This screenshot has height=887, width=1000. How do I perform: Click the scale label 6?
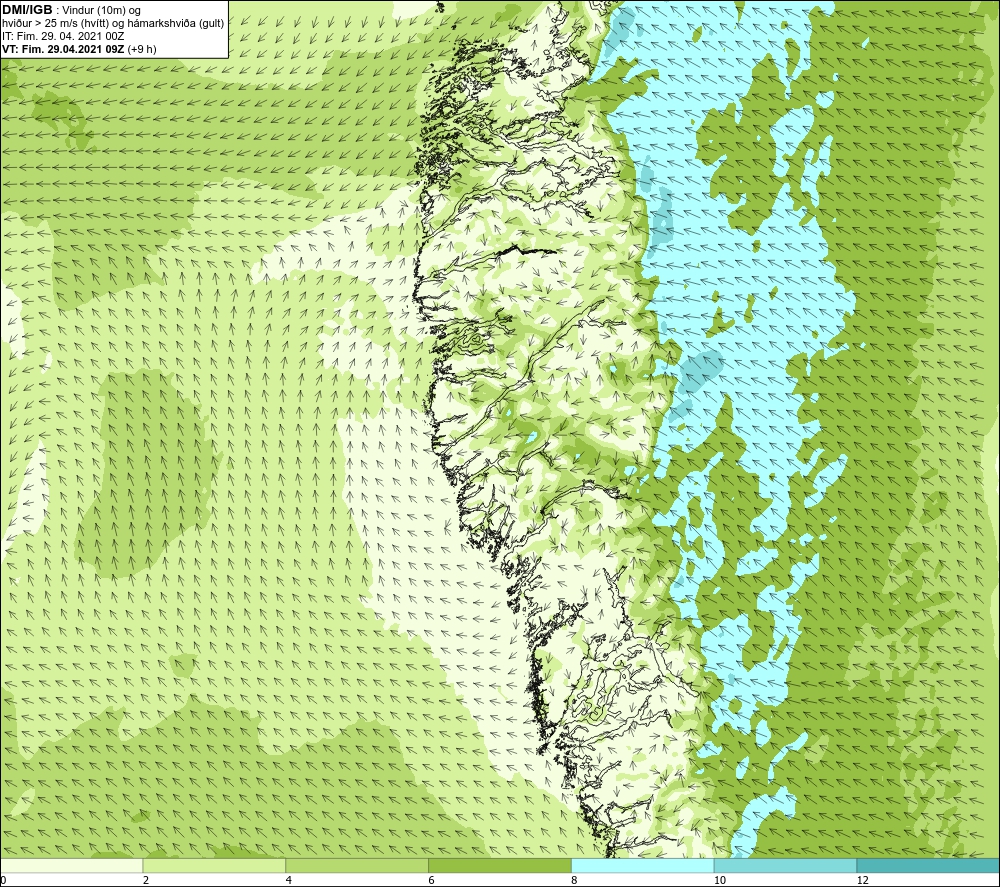pos(432,881)
